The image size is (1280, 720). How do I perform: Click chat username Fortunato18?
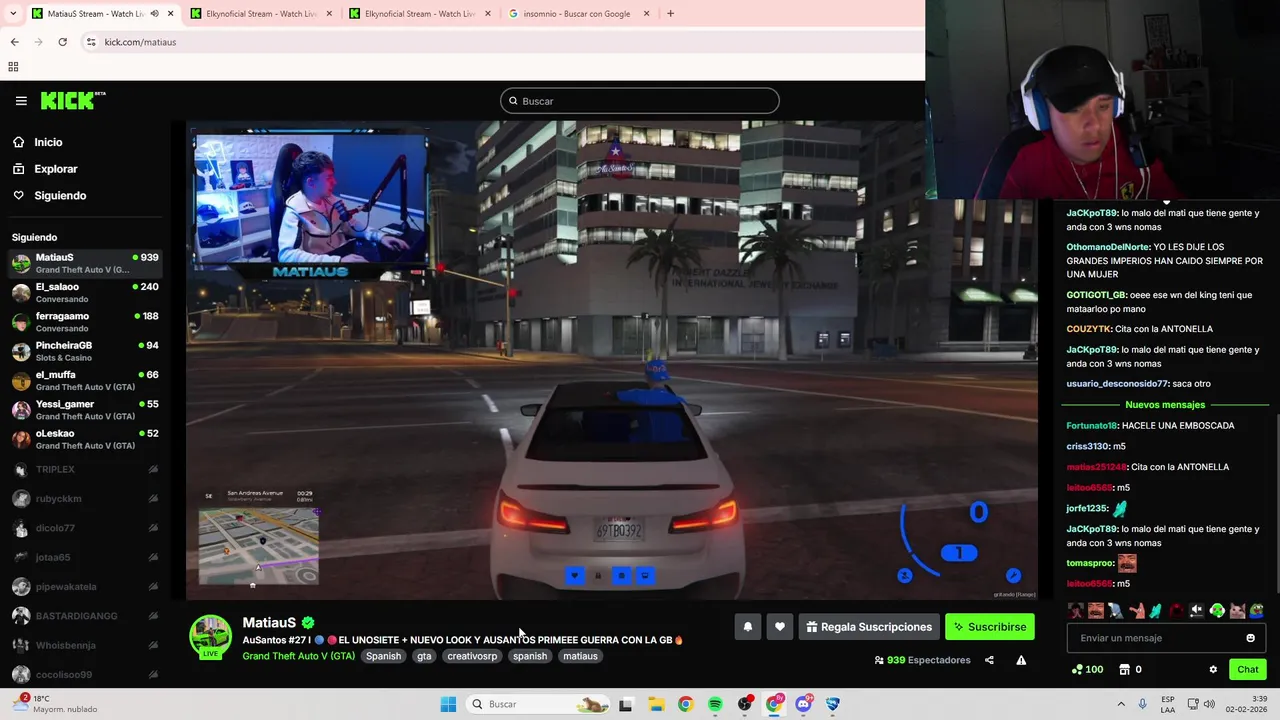[1091, 426]
